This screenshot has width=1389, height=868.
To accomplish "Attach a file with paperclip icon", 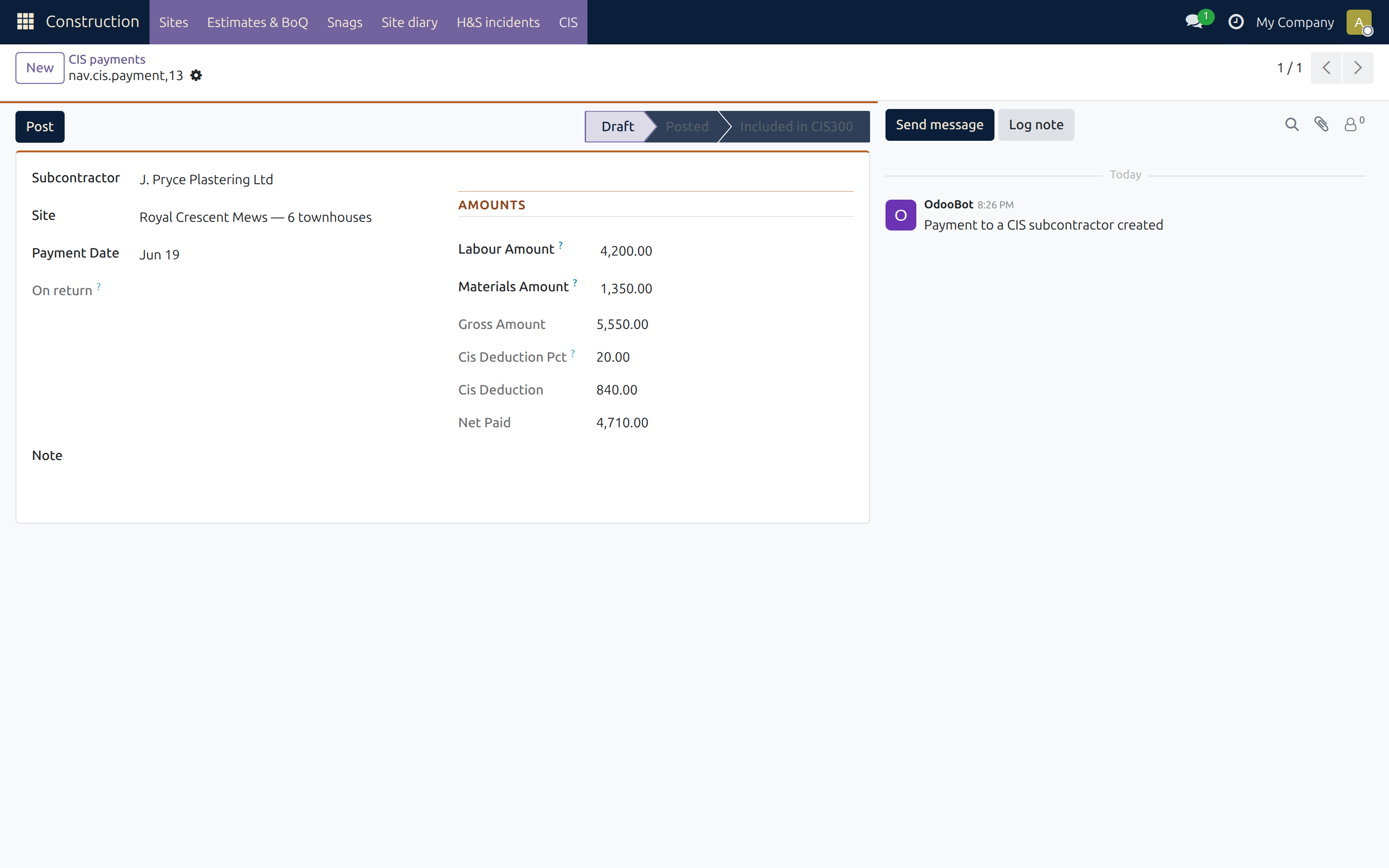I will (x=1321, y=124).
